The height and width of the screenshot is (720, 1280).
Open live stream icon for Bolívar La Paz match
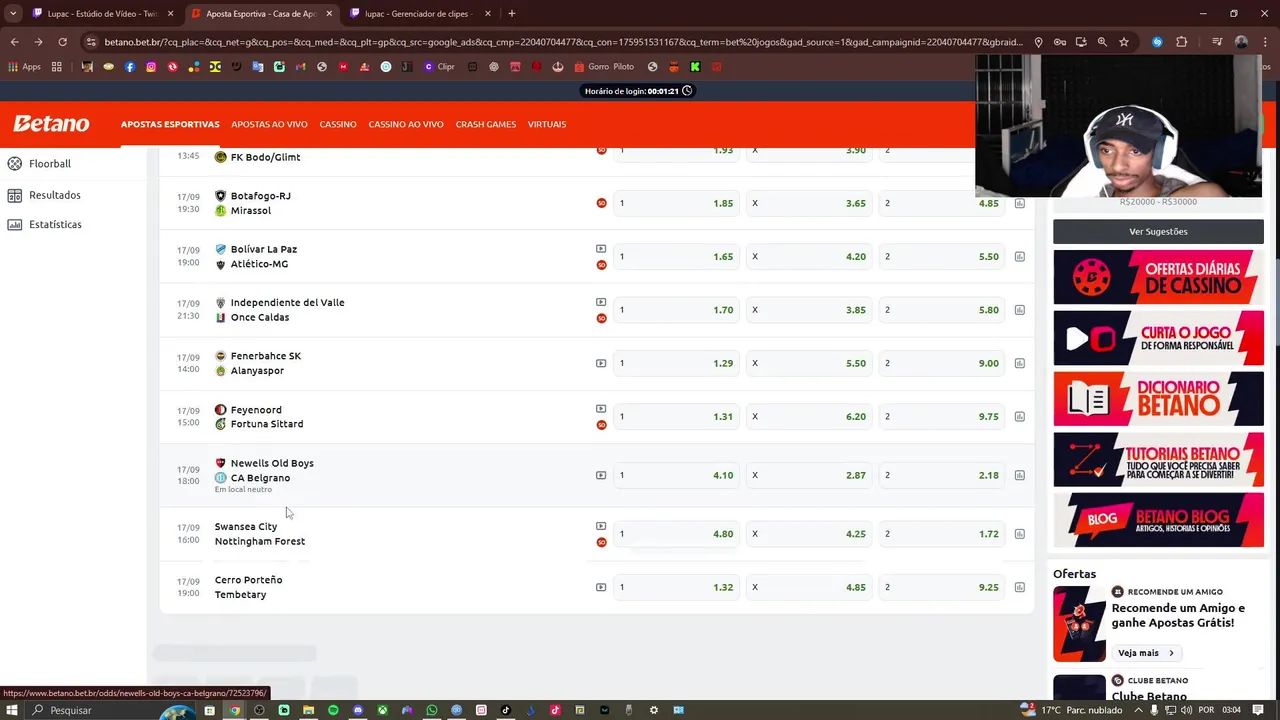coord(601,249)
